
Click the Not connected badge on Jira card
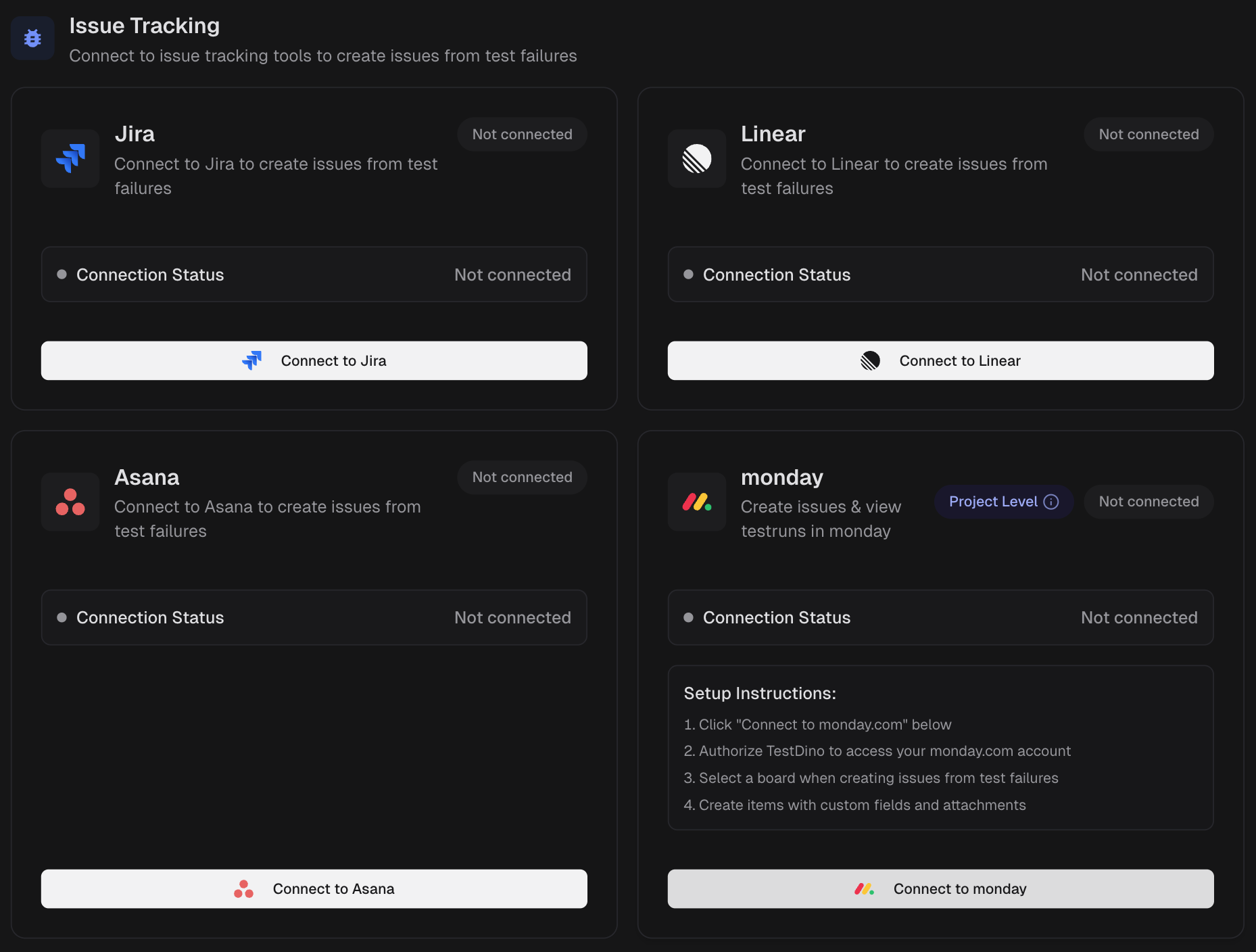pos(522,135)
